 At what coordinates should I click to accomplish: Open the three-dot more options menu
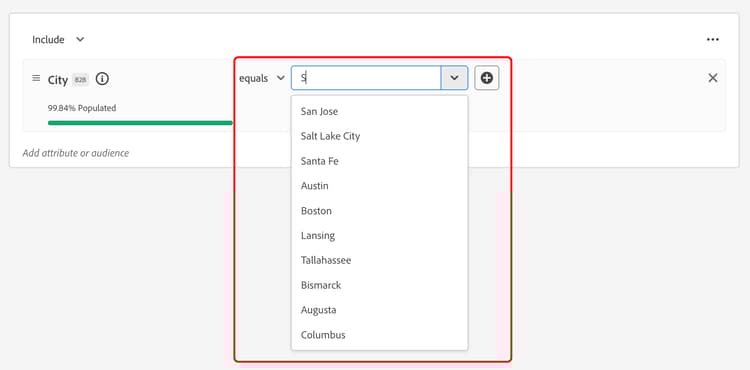(713, 39)
